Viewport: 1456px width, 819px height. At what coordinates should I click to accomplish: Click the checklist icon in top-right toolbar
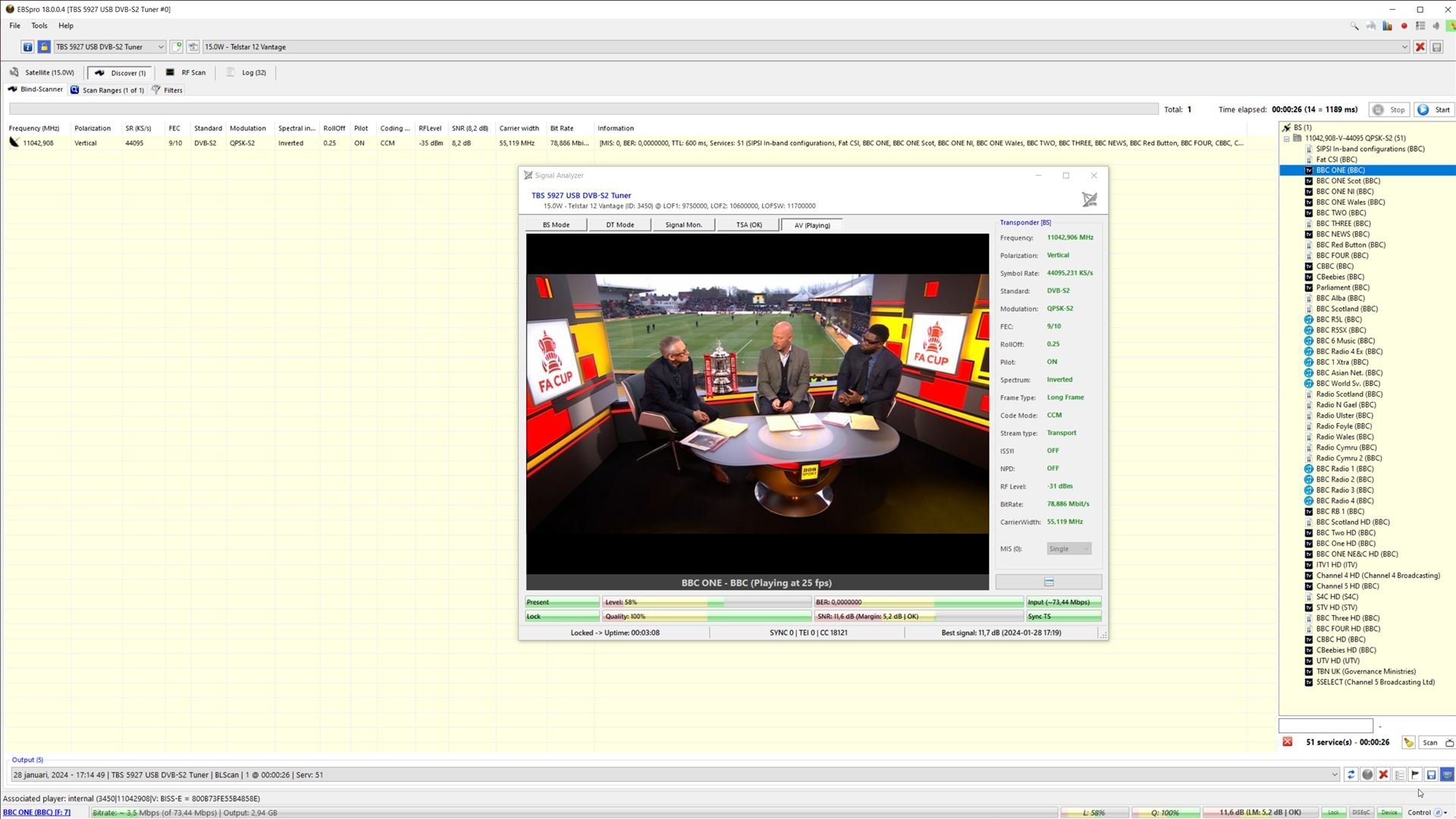[x=1420, y=26]
